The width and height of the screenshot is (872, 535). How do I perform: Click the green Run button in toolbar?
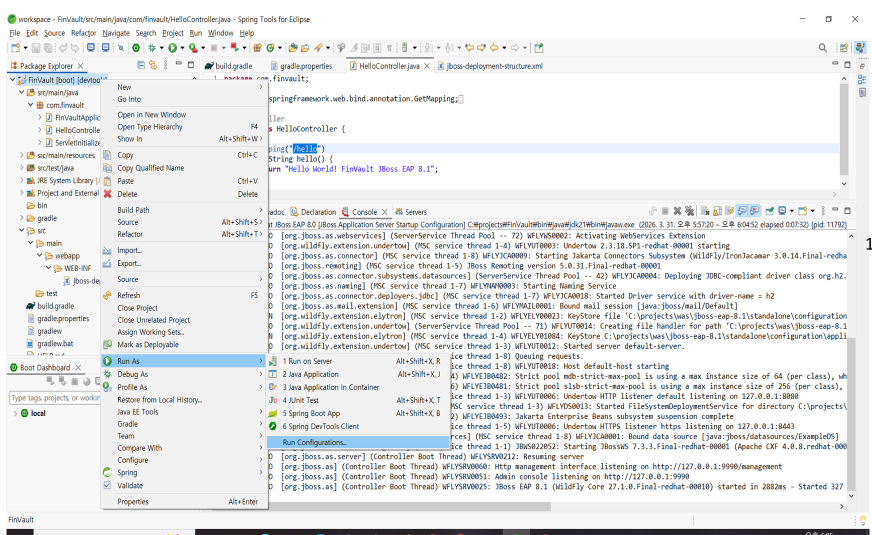(x=172, y=48)
